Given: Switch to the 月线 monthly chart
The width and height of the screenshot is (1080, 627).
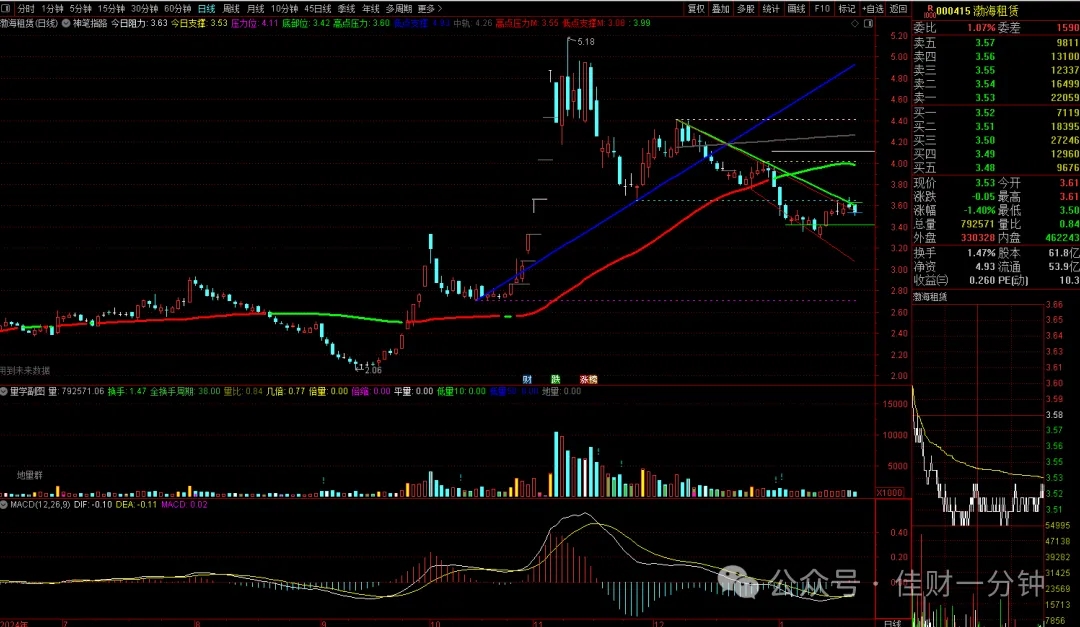Looking at the screenshot, I should [256, 9].
